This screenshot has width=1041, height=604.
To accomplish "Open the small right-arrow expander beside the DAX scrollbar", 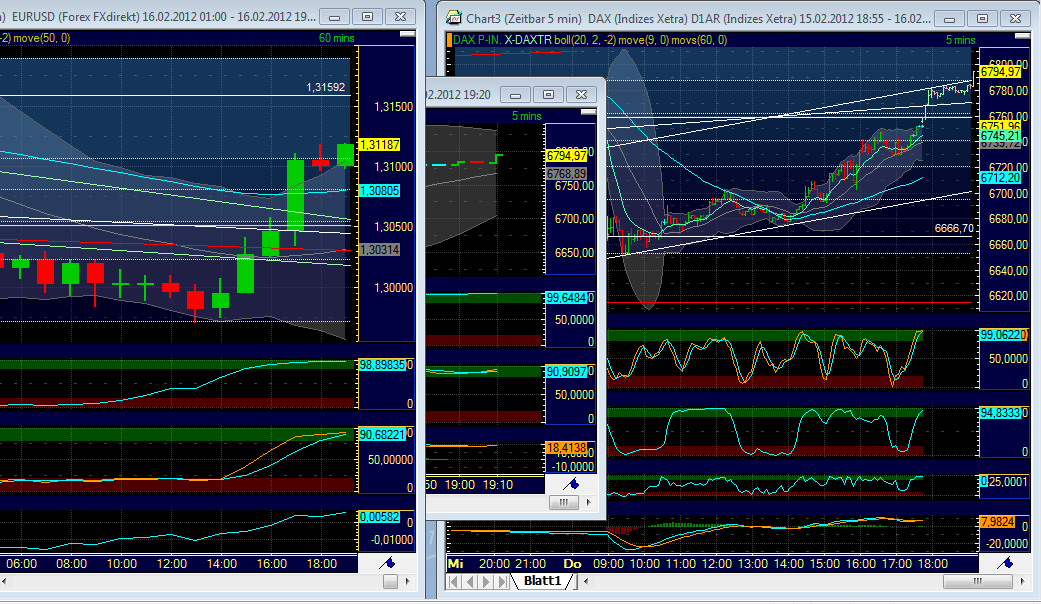I will pyautogui.click(x=1022, y=581).
